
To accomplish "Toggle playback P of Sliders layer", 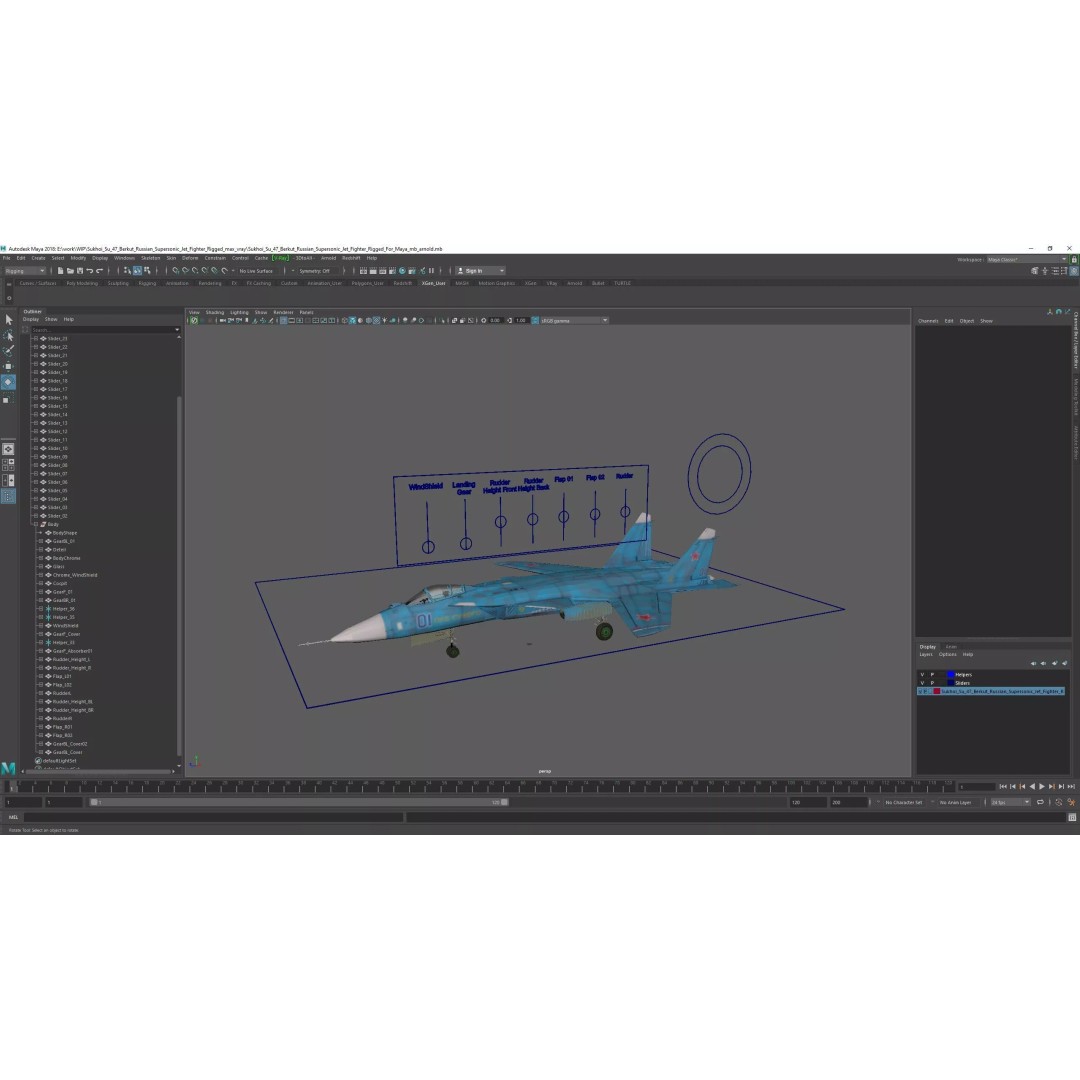I will coord(933,683).
